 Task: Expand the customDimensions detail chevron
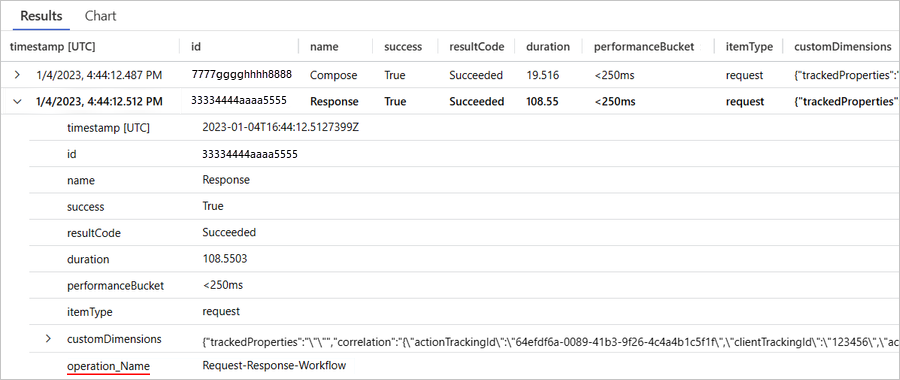pyautogui.click(x=49, y=339)
